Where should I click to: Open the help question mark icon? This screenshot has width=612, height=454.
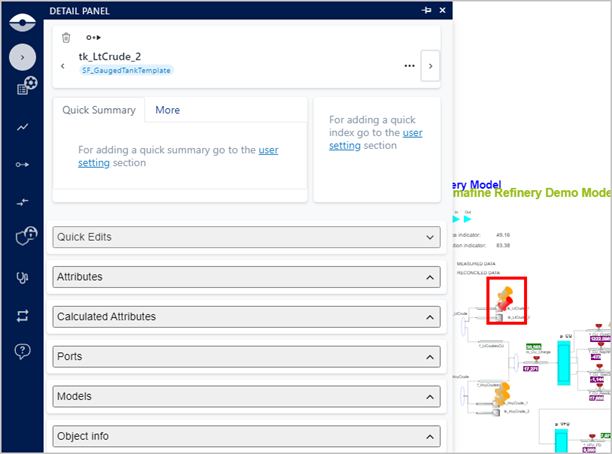(x=23, y=351)
